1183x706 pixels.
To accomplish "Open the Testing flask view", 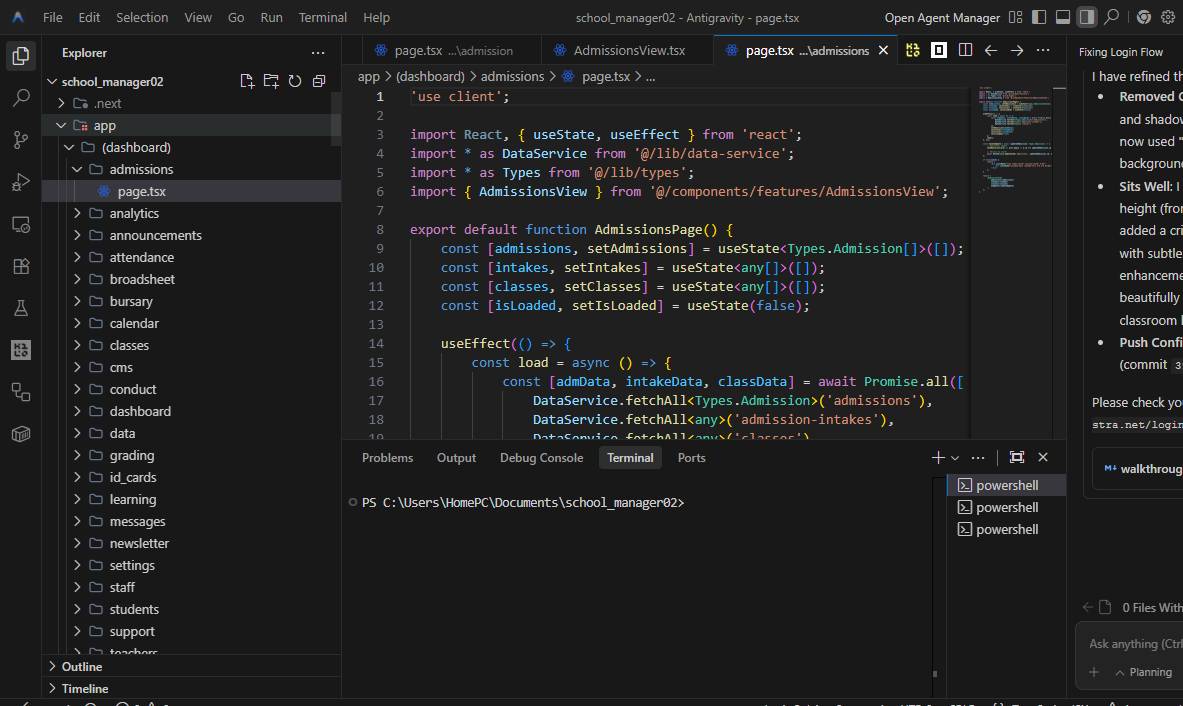I will click(21, 308).
